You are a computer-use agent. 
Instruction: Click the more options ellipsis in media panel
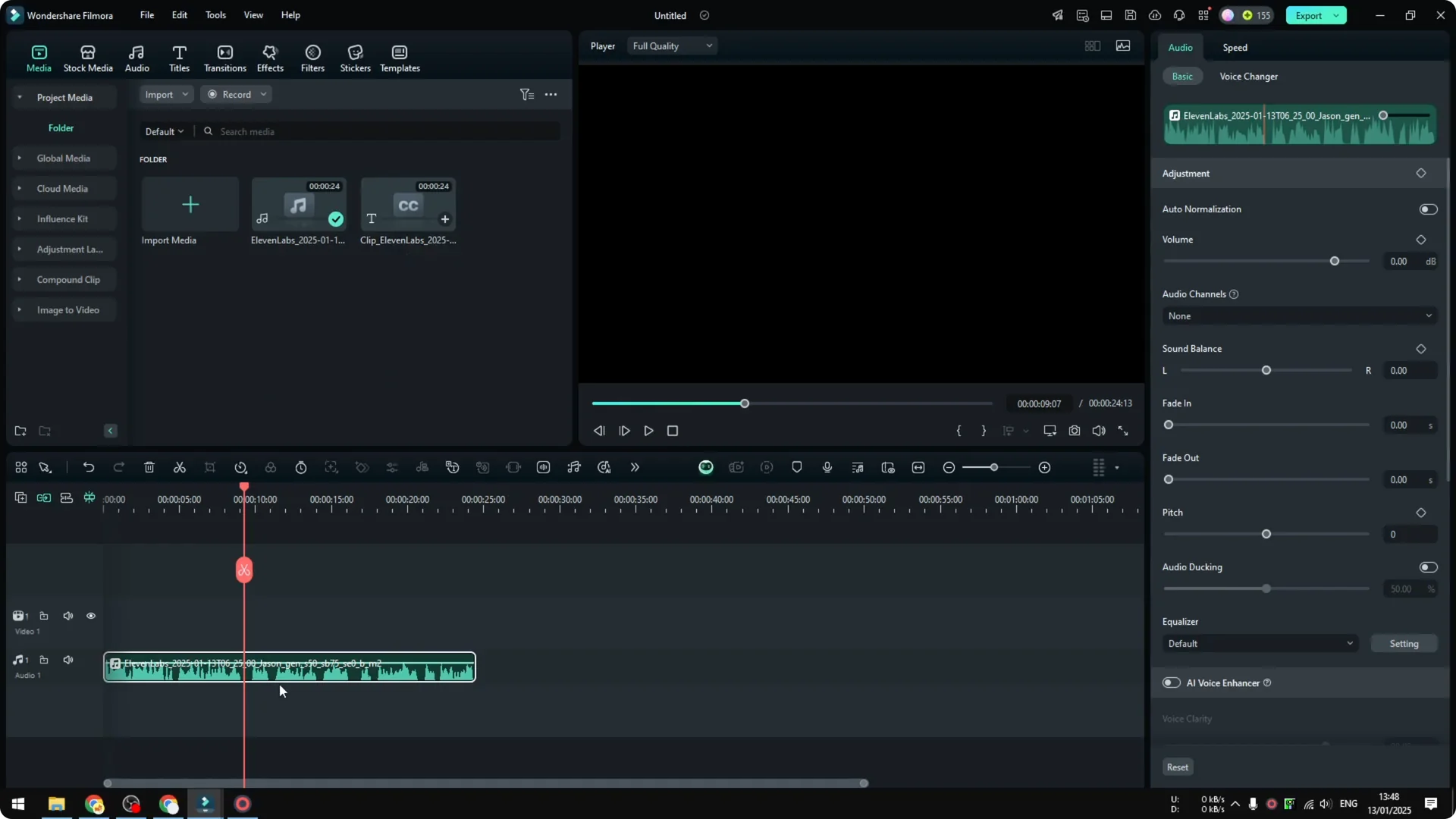[551, 95]
